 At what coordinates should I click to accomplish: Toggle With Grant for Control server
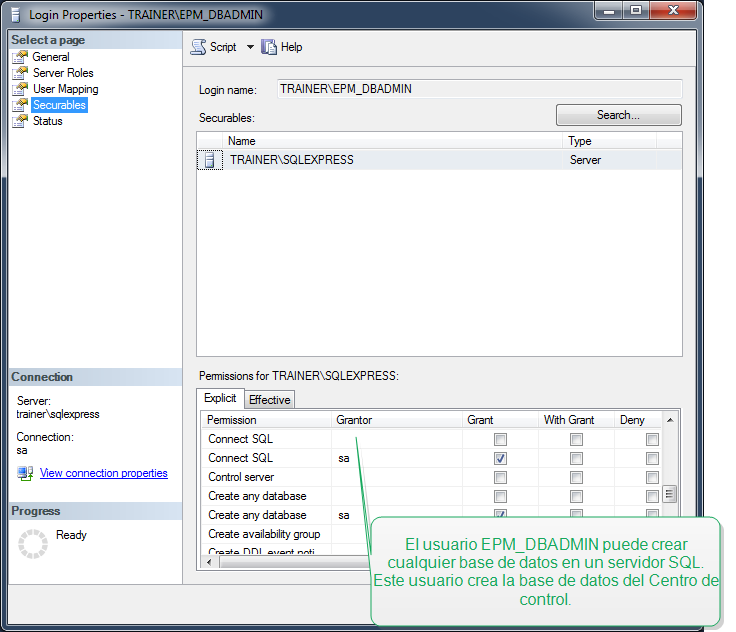[576, 478]
